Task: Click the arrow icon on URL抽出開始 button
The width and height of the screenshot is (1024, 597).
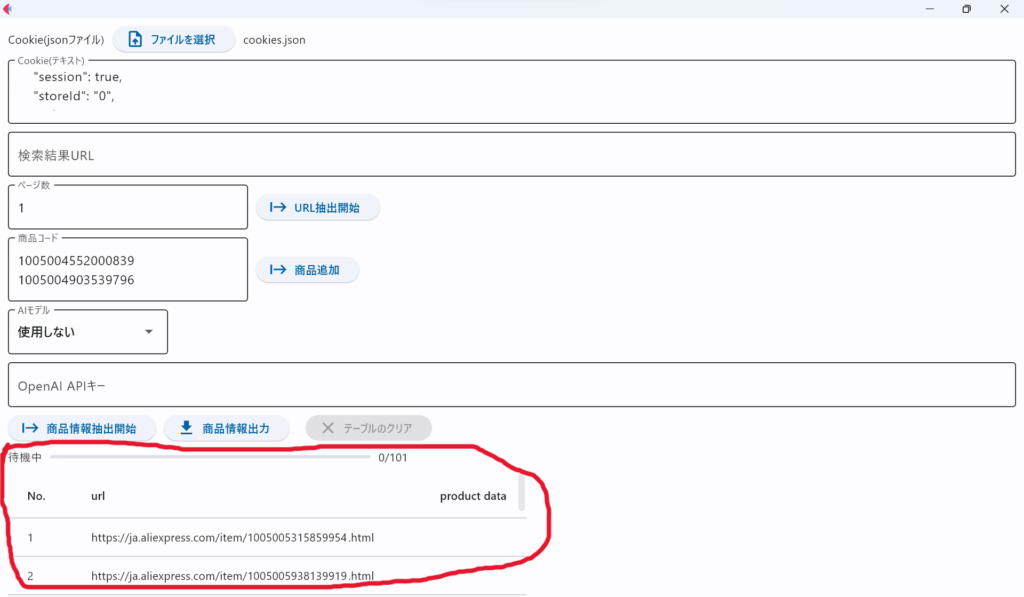Action: tap(278, 208)
